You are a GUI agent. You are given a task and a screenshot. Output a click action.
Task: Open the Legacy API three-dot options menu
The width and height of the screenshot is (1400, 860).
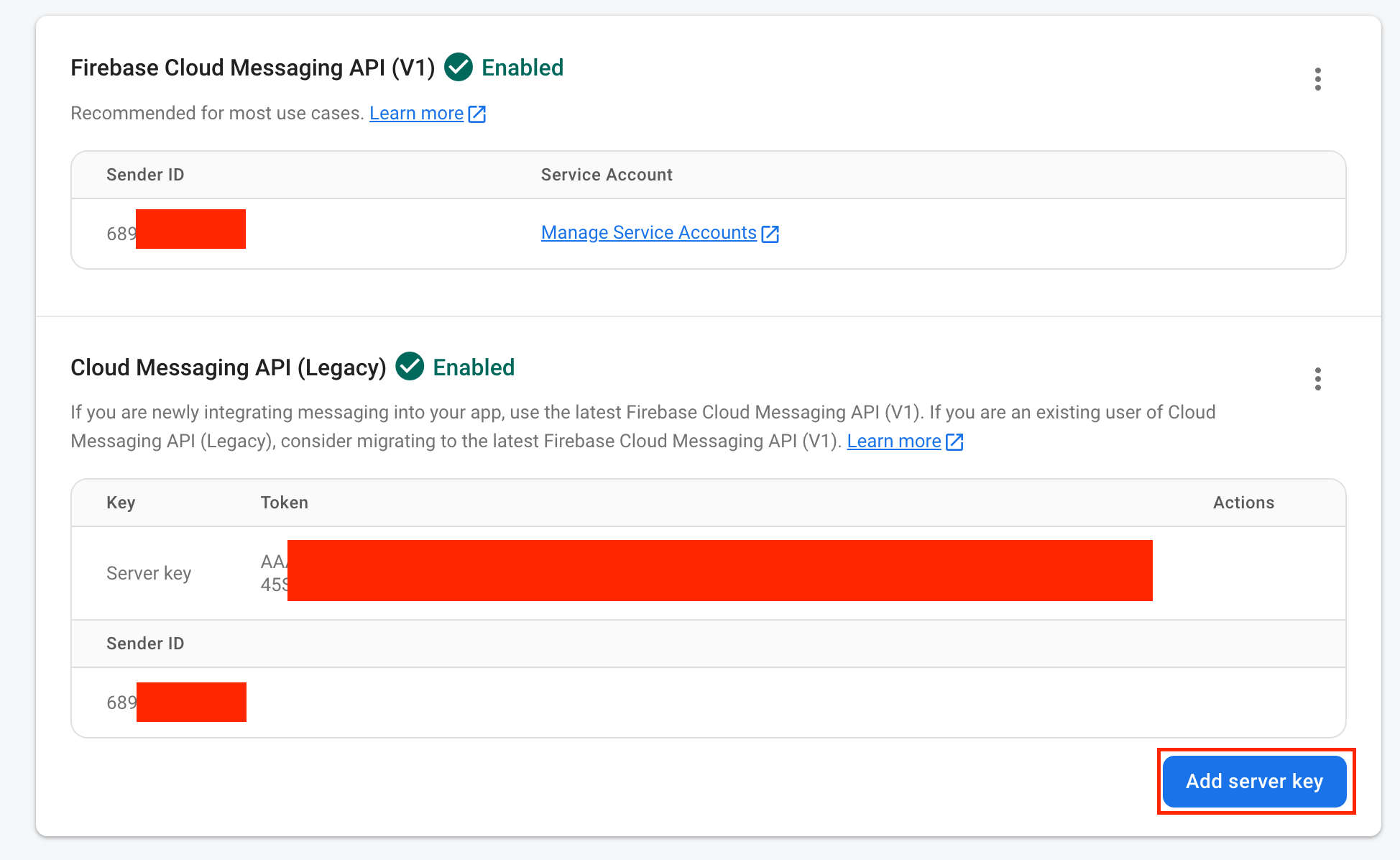coord(1317,379)
